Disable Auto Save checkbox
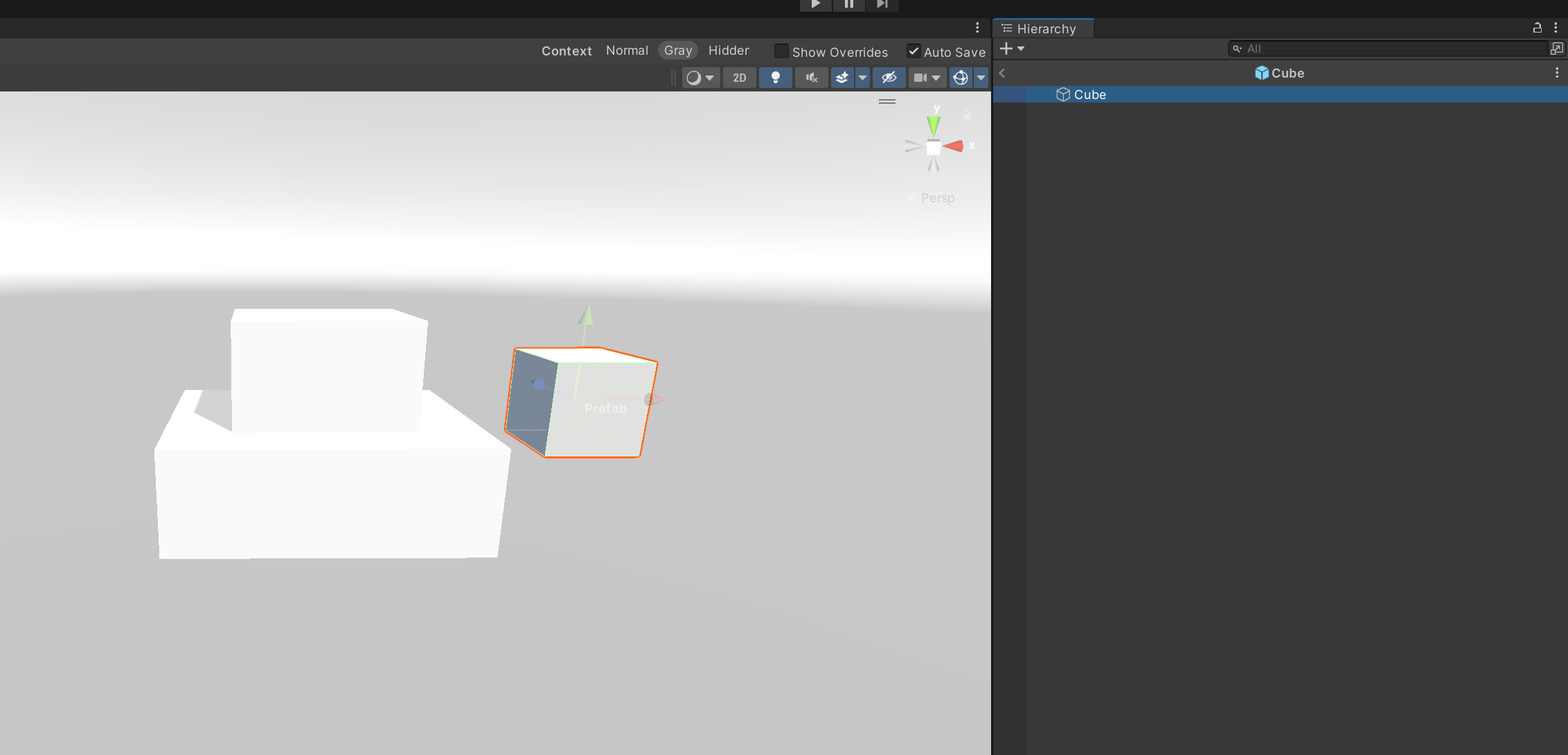 point(914,51)
